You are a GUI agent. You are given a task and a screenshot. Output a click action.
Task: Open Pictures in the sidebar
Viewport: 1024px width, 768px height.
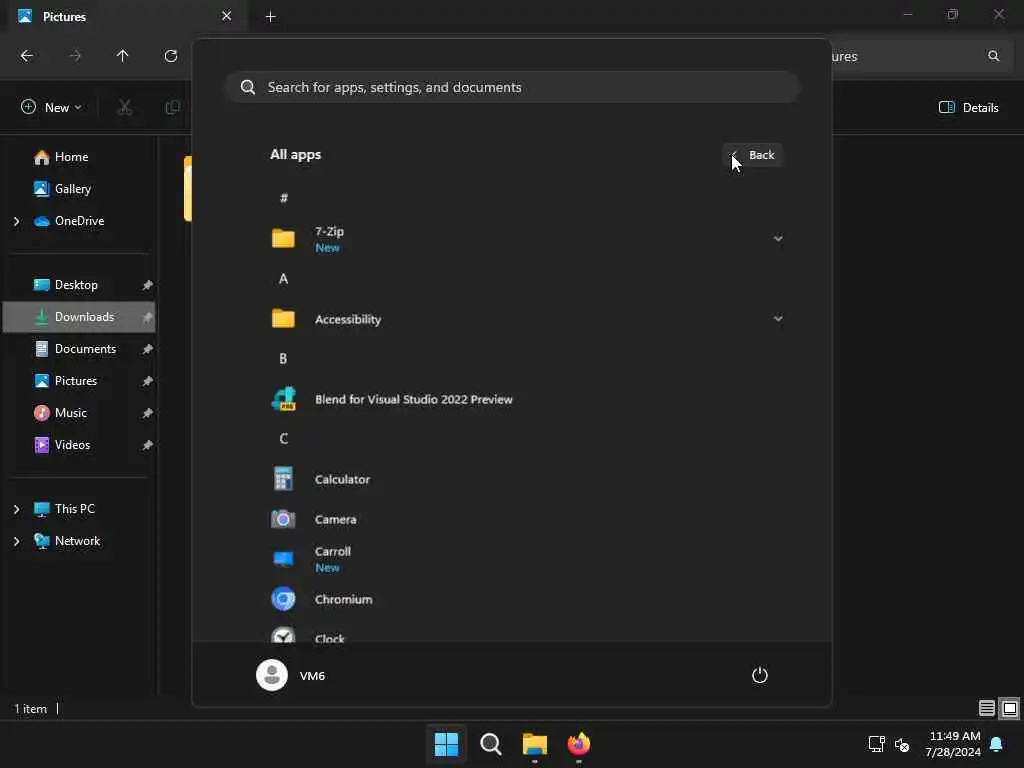(76, 381)
